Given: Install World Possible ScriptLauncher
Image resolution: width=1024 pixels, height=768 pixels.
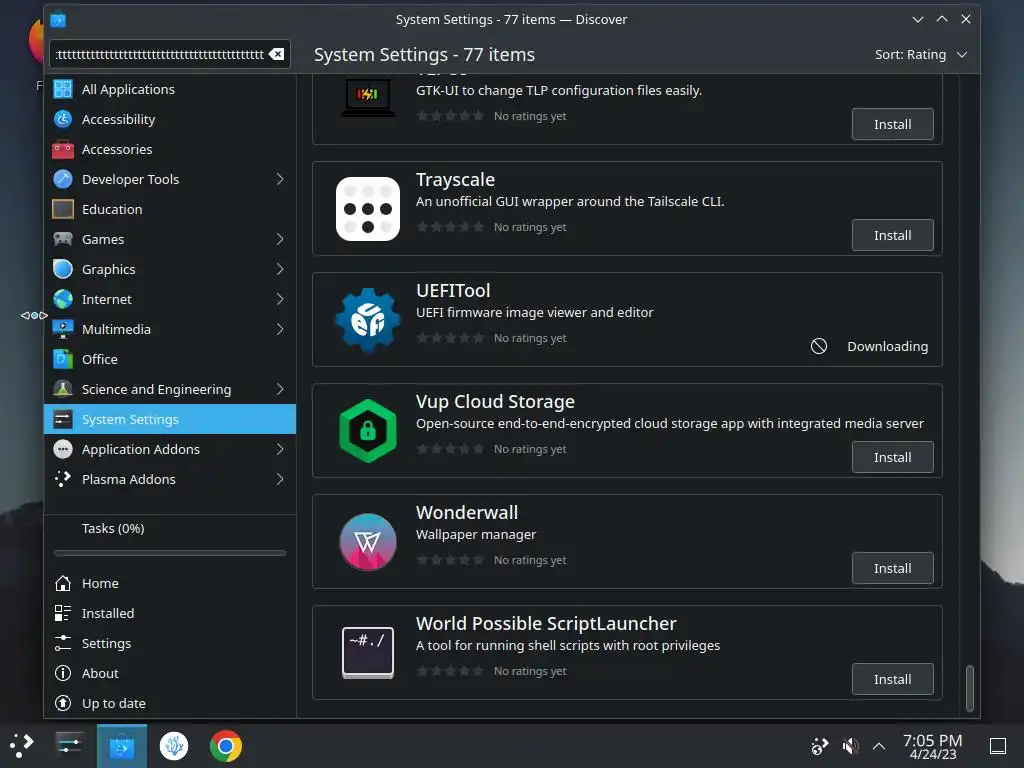Looking at the screenshot, I should pyautogui.click(x=892, y=679).
